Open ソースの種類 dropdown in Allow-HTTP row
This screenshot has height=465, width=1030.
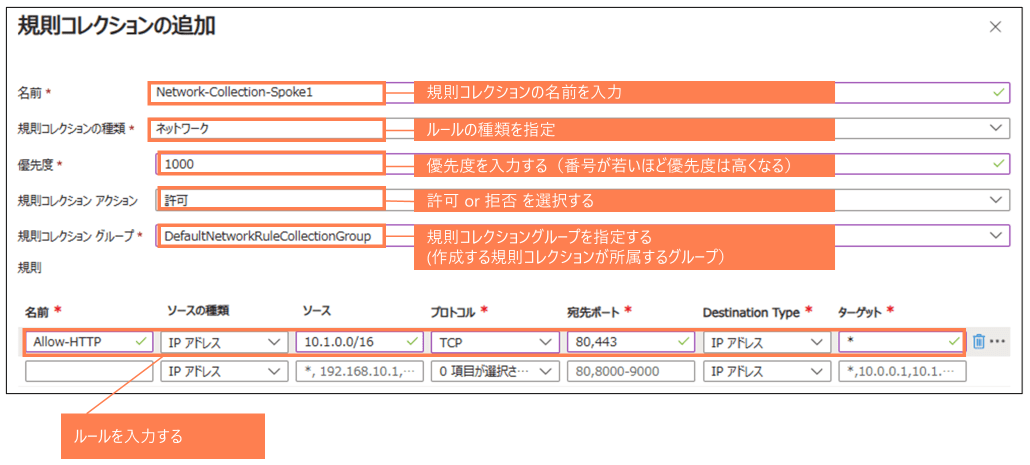tap(224, 342)
